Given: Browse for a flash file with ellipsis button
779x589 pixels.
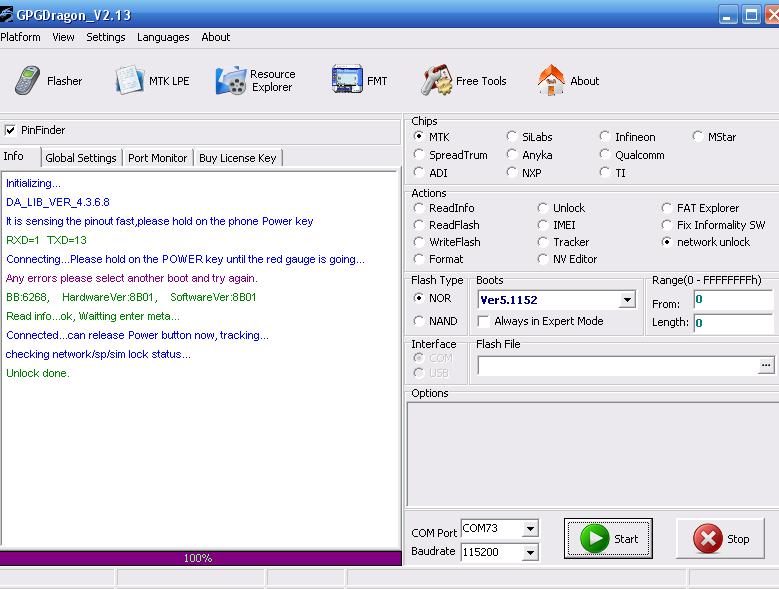Looking at the screenshot, I should click(x=766, y=366).
